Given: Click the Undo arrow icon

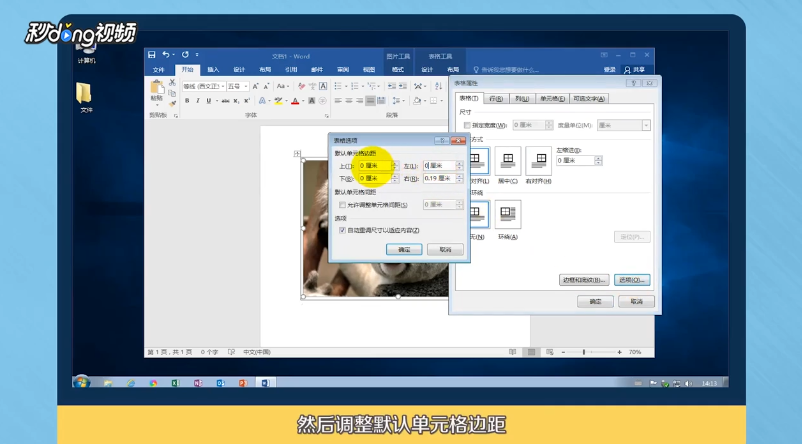Looking at the screenshot, I should coord(166,55).
